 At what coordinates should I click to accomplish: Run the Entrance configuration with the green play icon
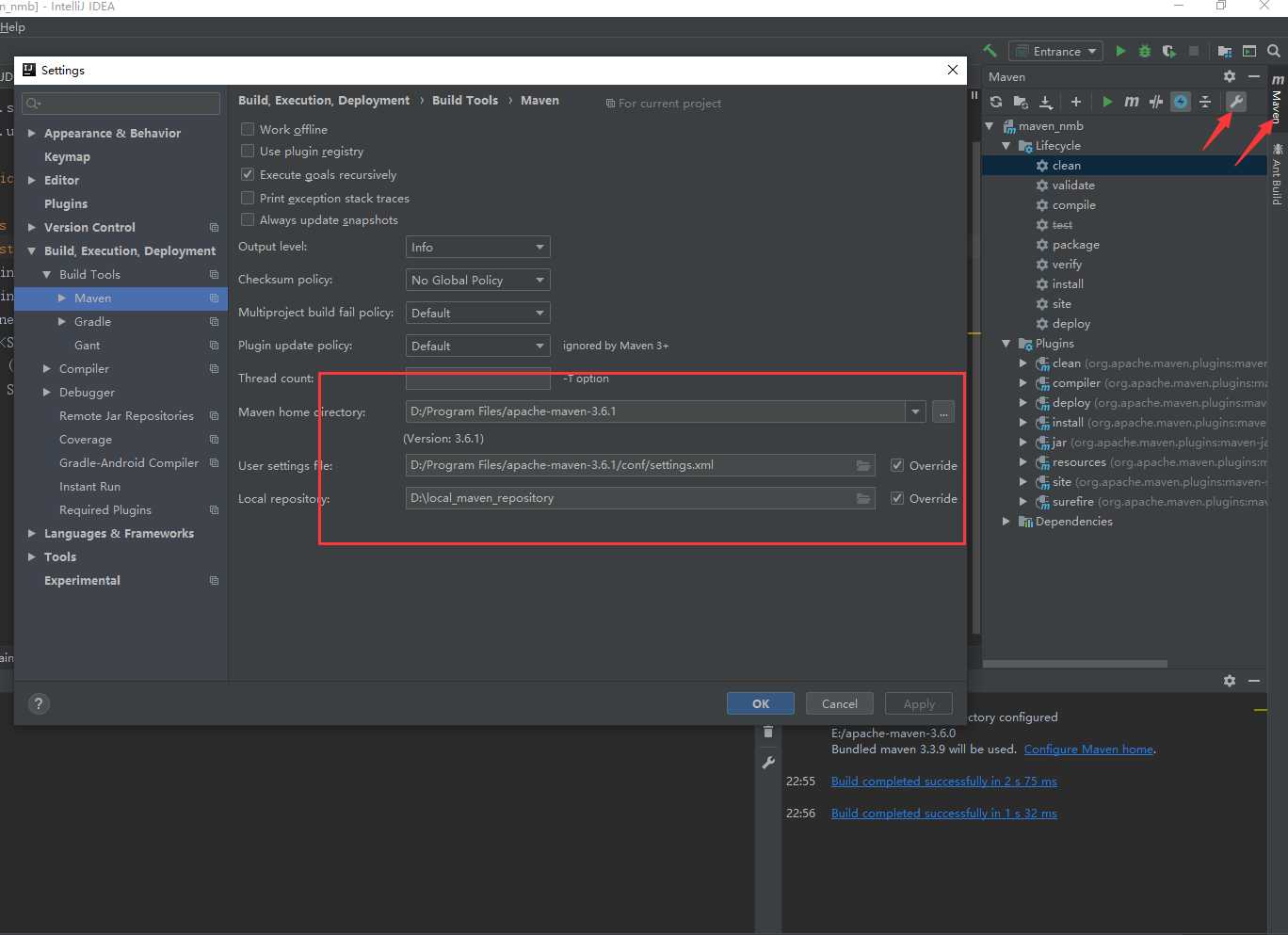coord(1120,51)
